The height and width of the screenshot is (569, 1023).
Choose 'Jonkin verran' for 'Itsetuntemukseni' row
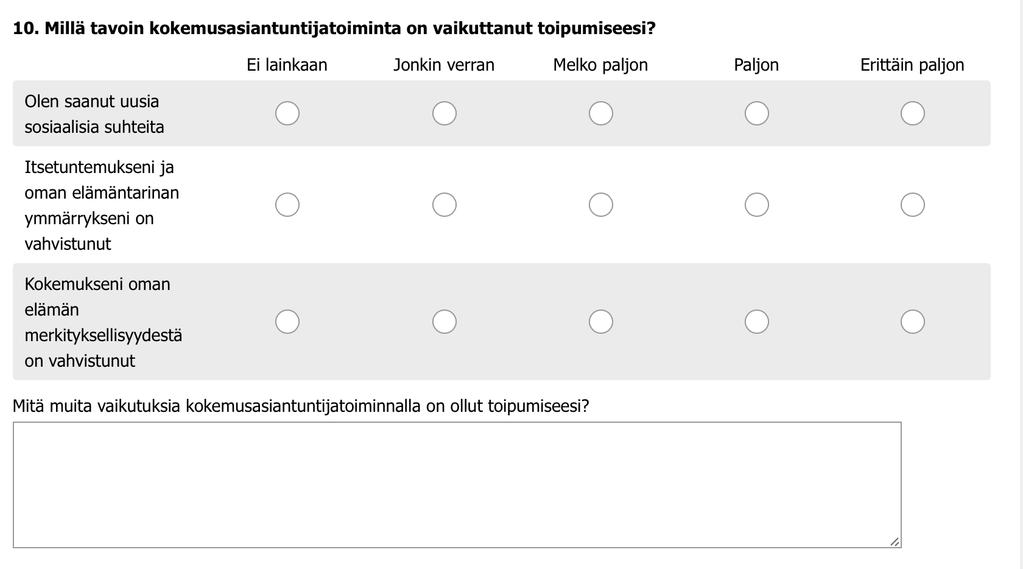coord(444,205)
